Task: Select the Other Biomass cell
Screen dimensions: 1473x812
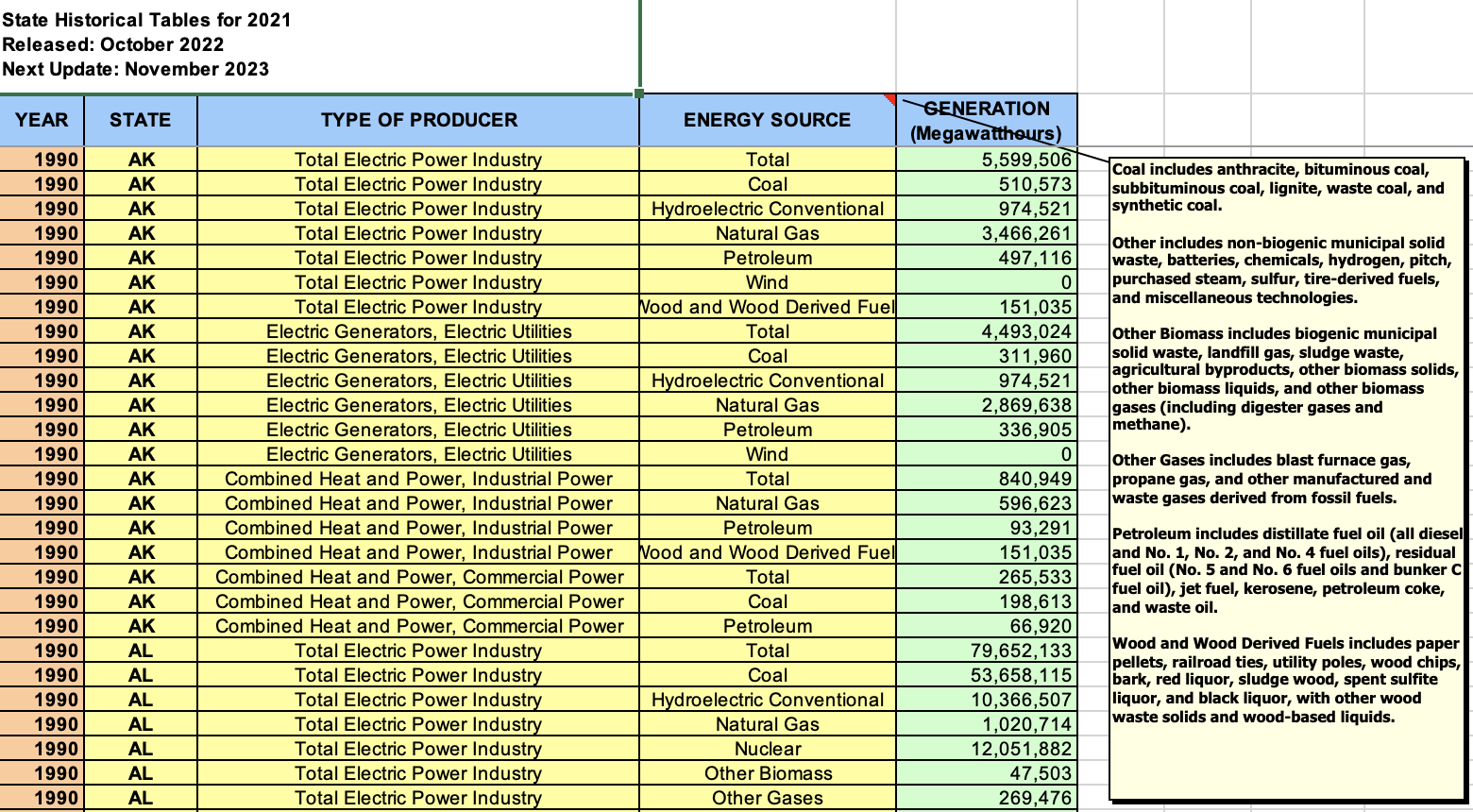Action: click(767, 773)
